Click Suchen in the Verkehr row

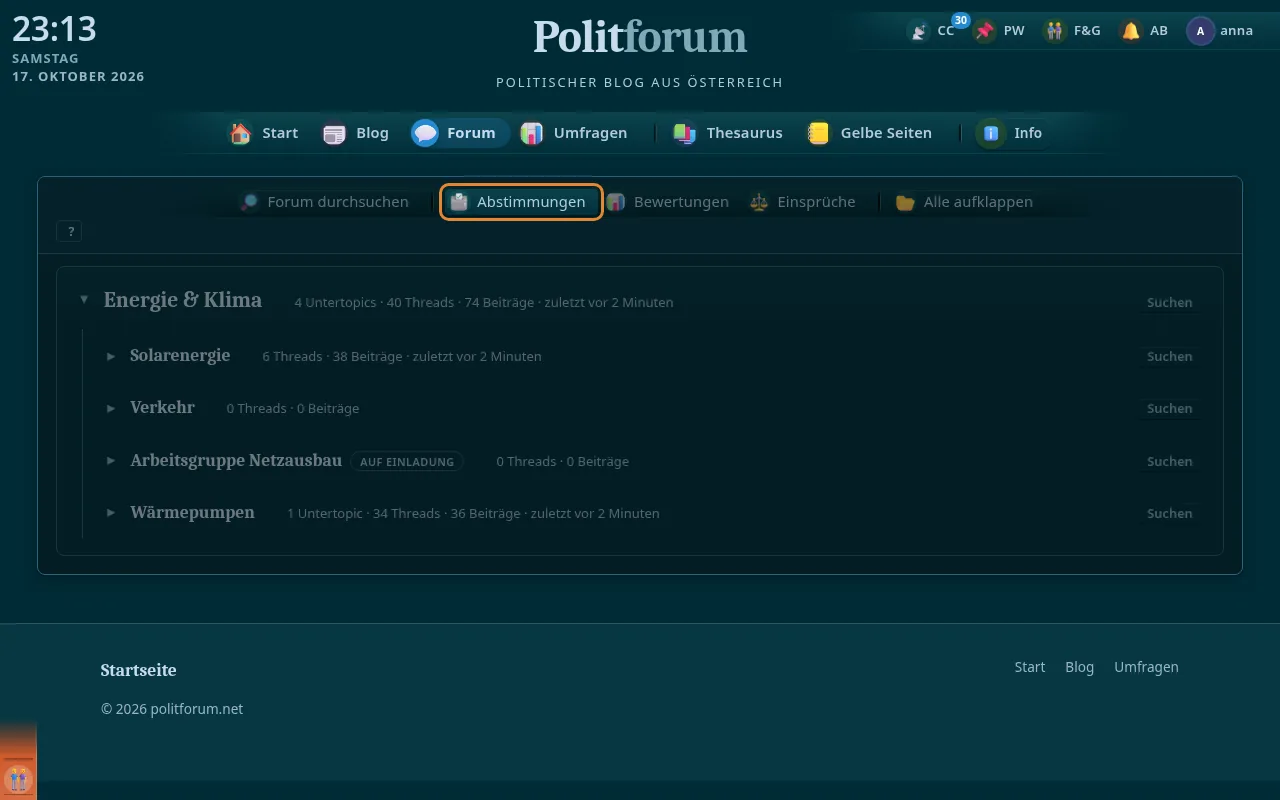click(x=1169, y=408)
